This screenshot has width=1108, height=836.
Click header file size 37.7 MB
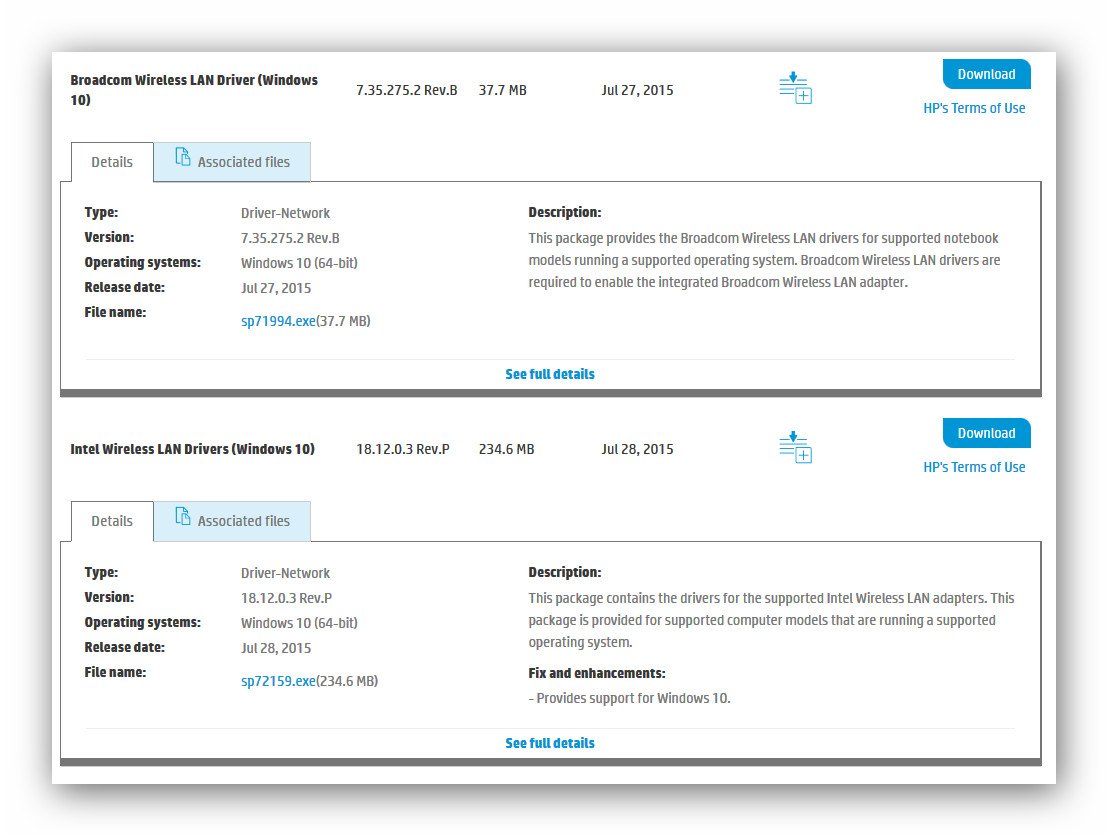pos(502,90)
